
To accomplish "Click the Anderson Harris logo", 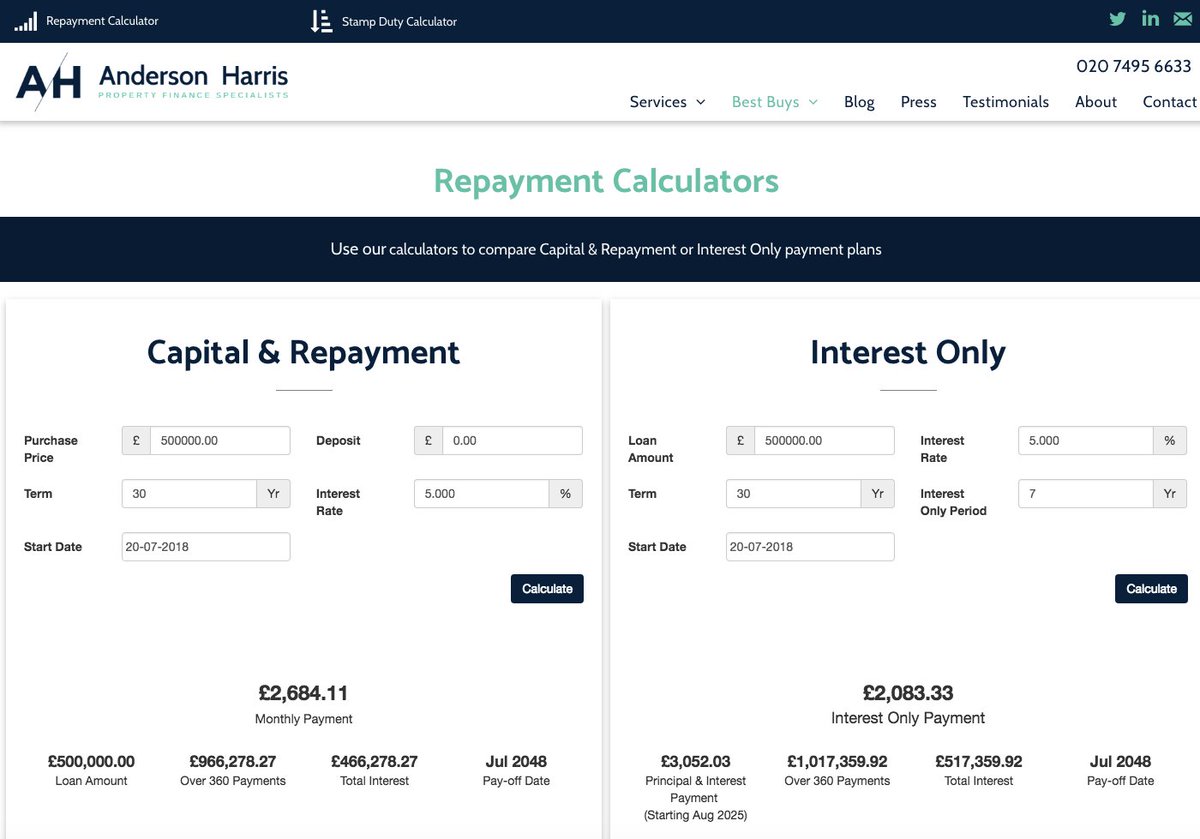I will click(x=152, y=81).
